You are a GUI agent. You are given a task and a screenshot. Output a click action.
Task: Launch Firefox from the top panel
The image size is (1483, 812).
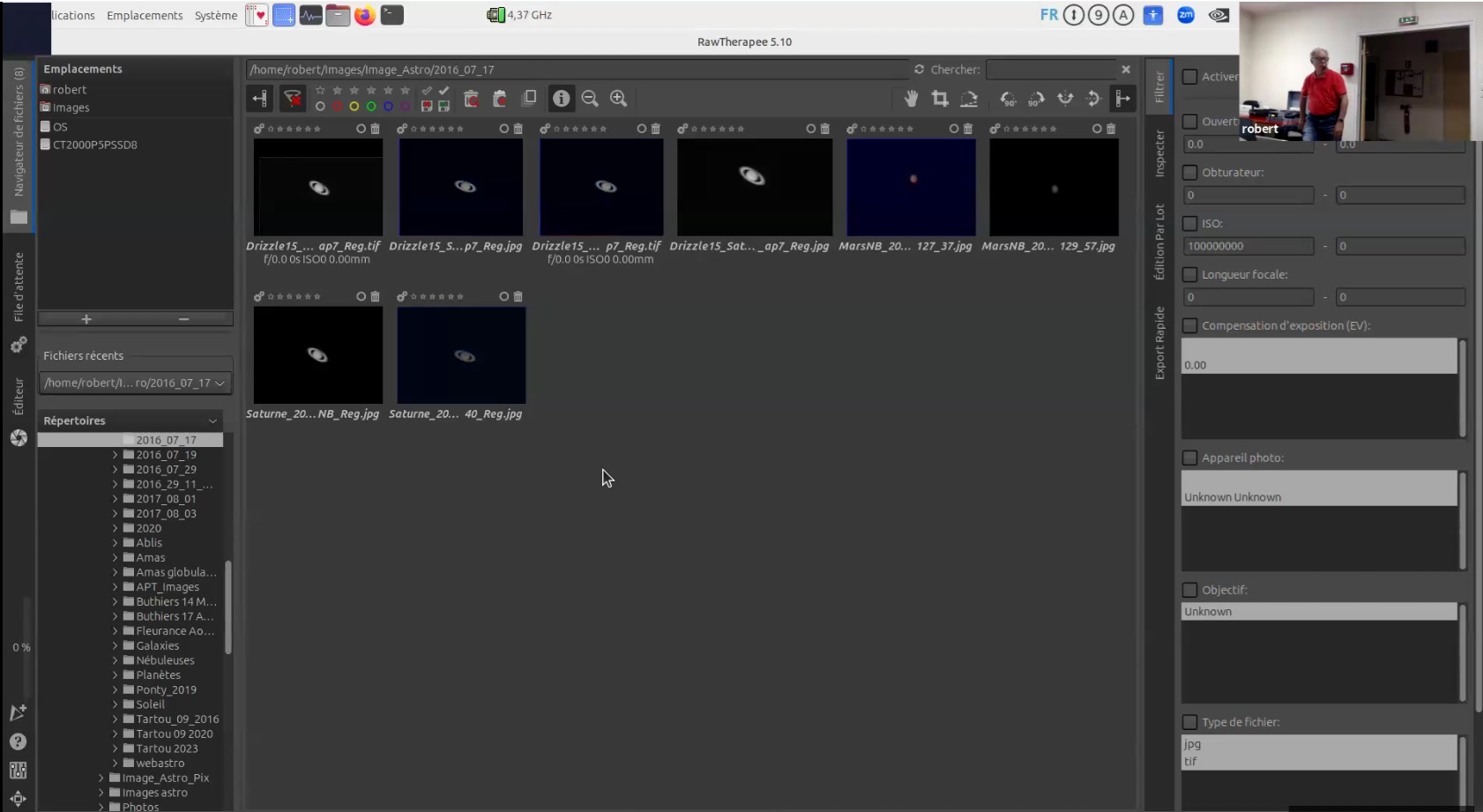365,15
